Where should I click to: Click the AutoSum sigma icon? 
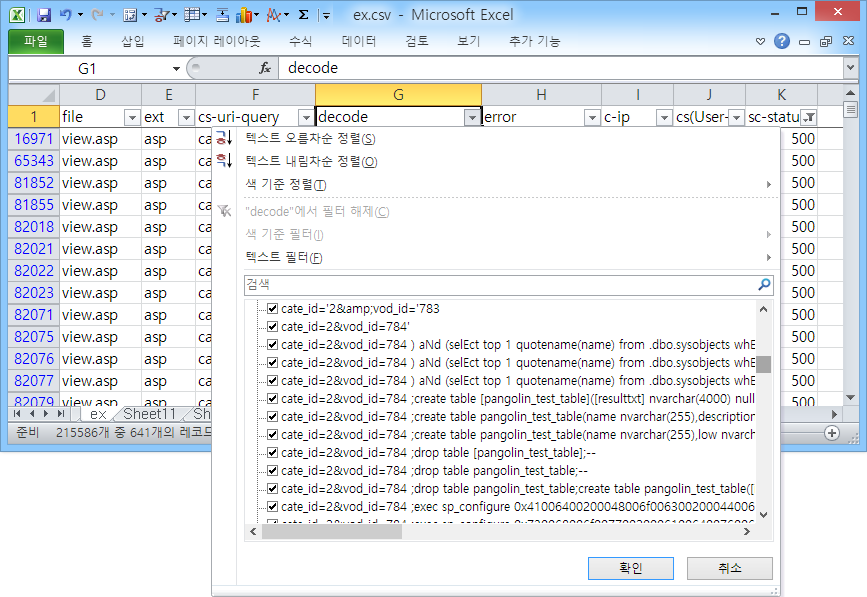[303, 13]
